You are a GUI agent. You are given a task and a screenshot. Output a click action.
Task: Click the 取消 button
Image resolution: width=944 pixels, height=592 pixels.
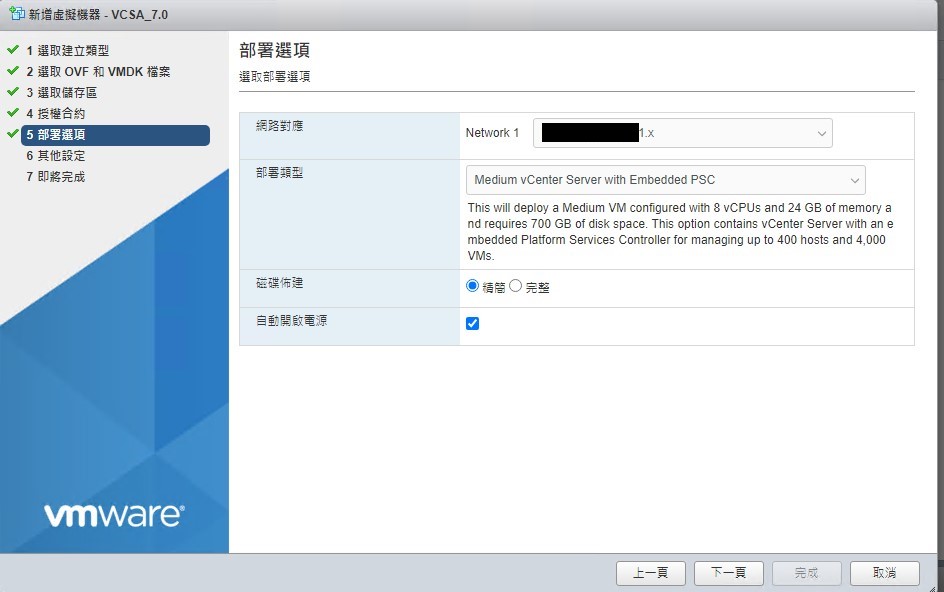(x=884, y=573)
